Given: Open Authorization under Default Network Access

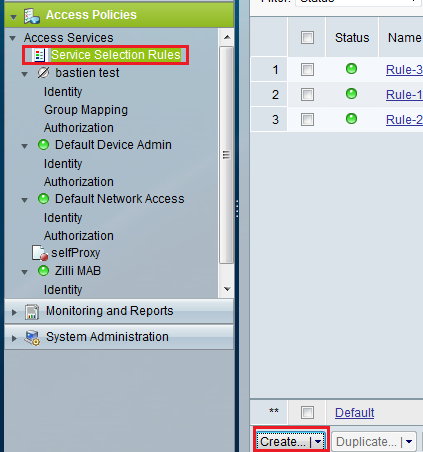Looking at the screenshot, I should tap(79, 236).
